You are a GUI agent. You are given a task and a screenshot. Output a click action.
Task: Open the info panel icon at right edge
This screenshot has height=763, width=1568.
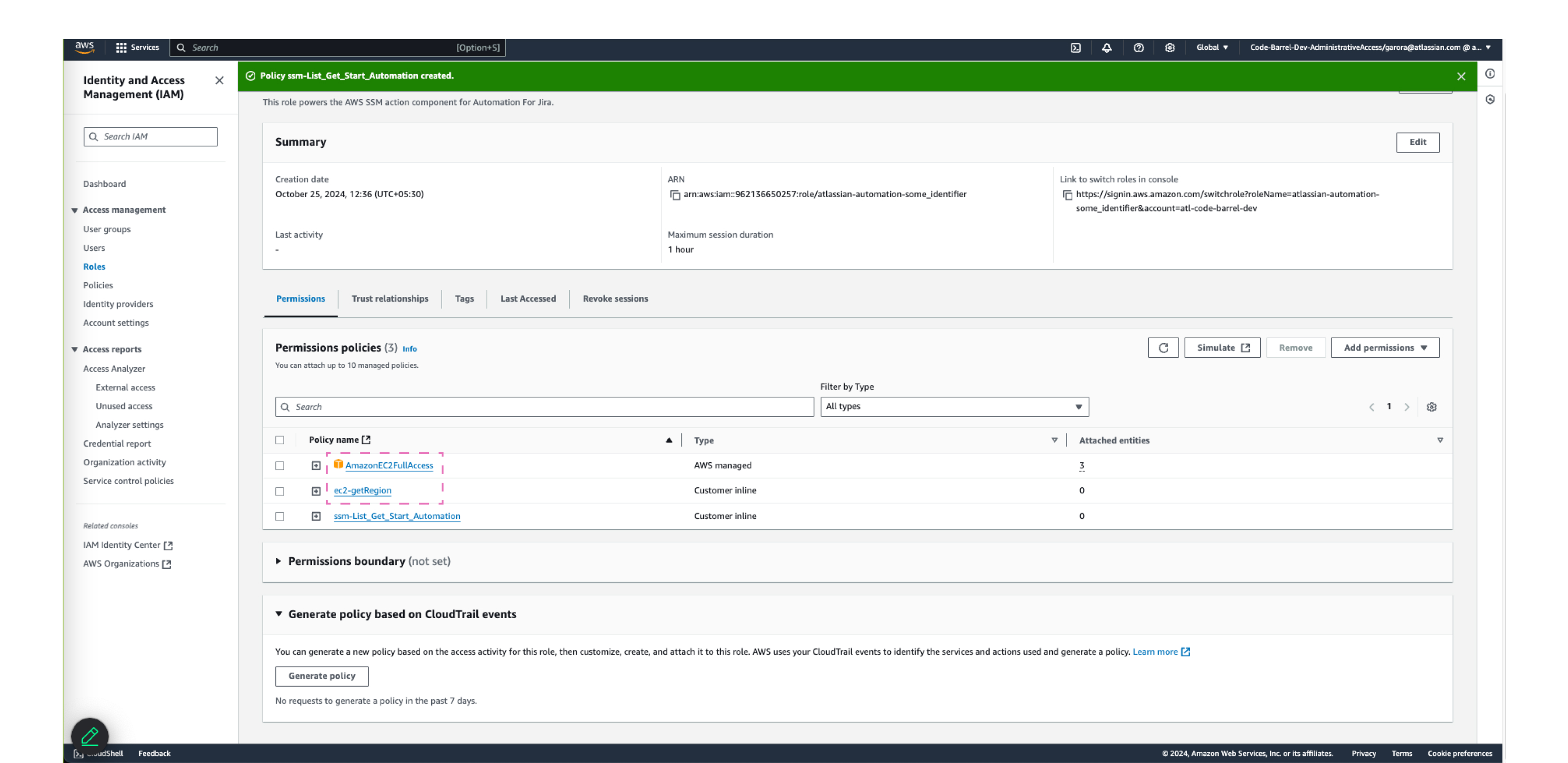[1490, 74]
